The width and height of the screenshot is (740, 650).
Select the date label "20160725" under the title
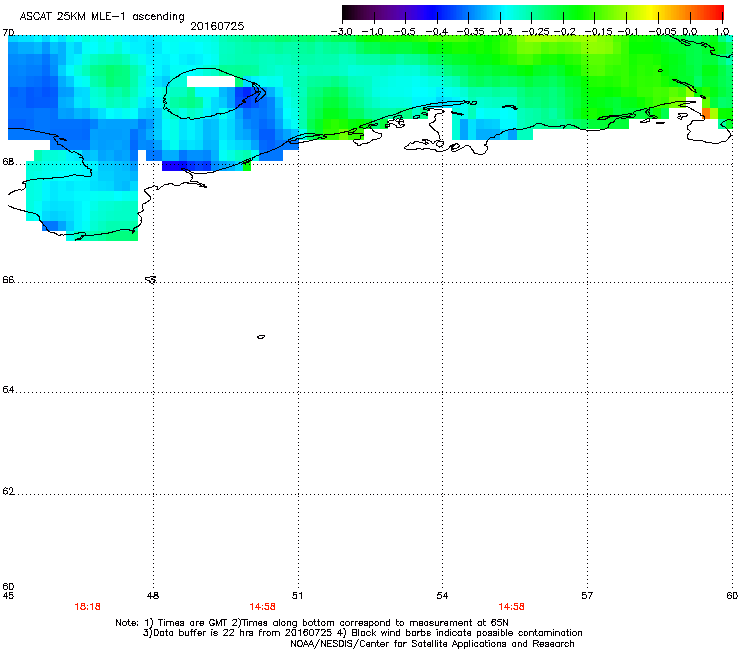(217, 26)
